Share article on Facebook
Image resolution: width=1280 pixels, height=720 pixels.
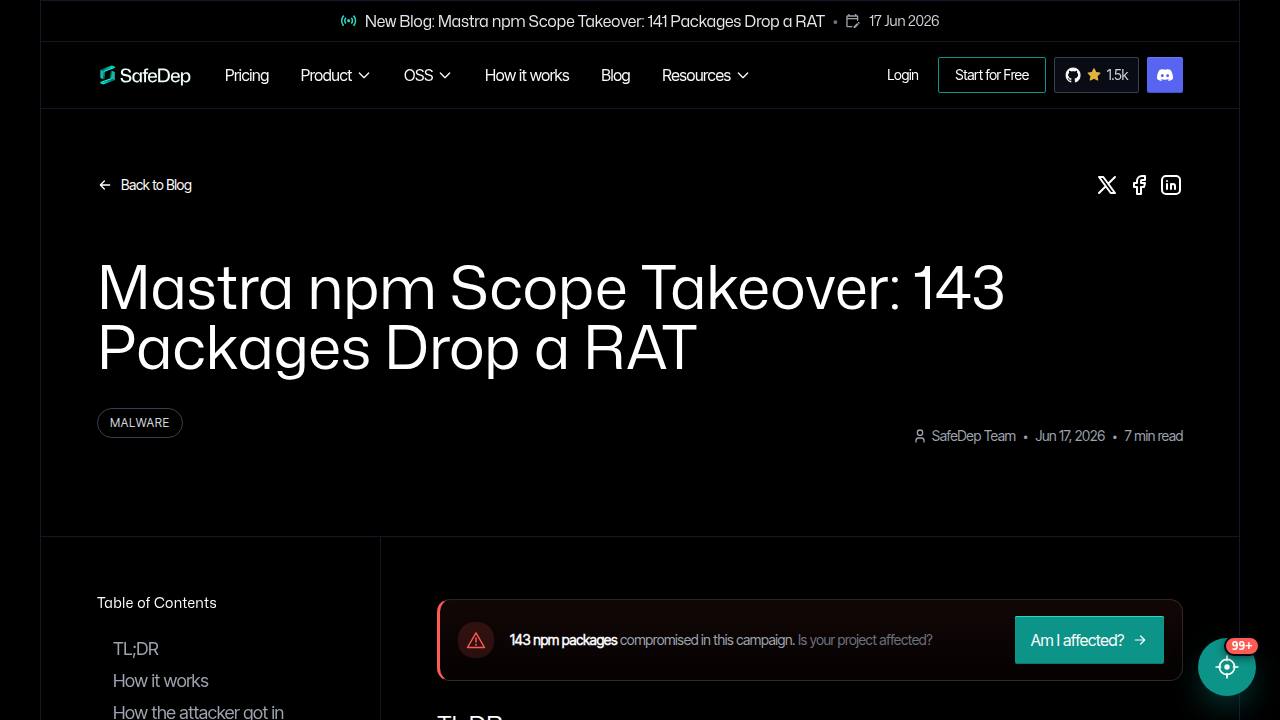click(1139, 185)
